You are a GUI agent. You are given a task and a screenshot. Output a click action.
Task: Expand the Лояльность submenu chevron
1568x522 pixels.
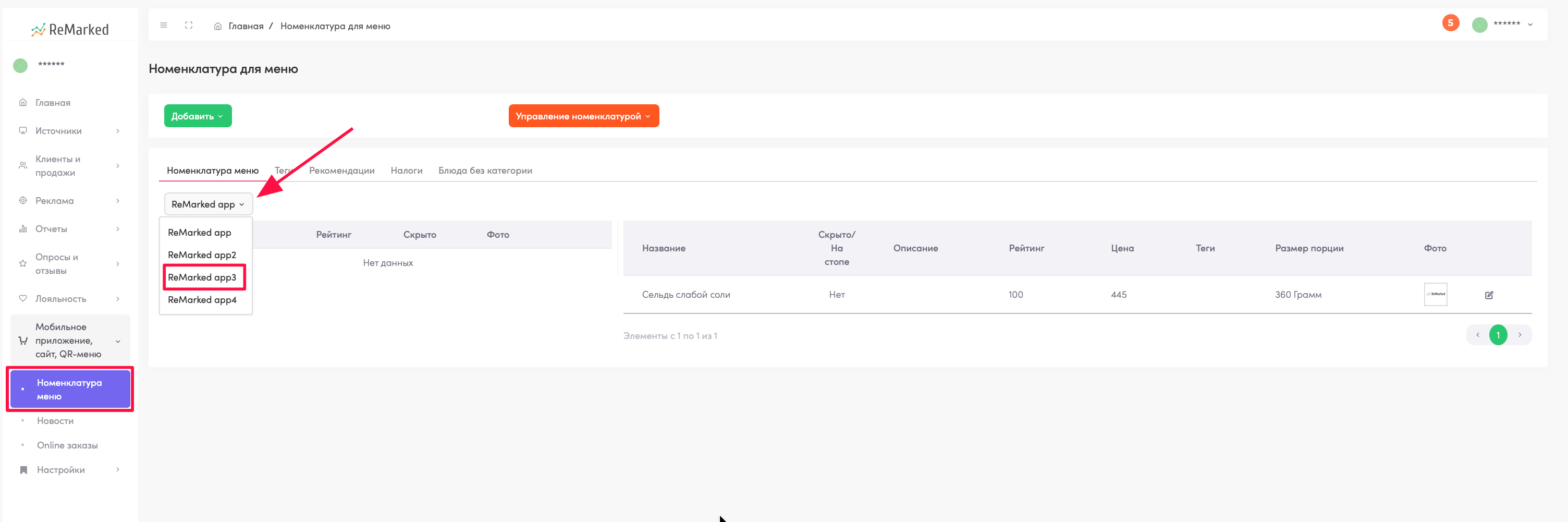click(x=118, y=298)
